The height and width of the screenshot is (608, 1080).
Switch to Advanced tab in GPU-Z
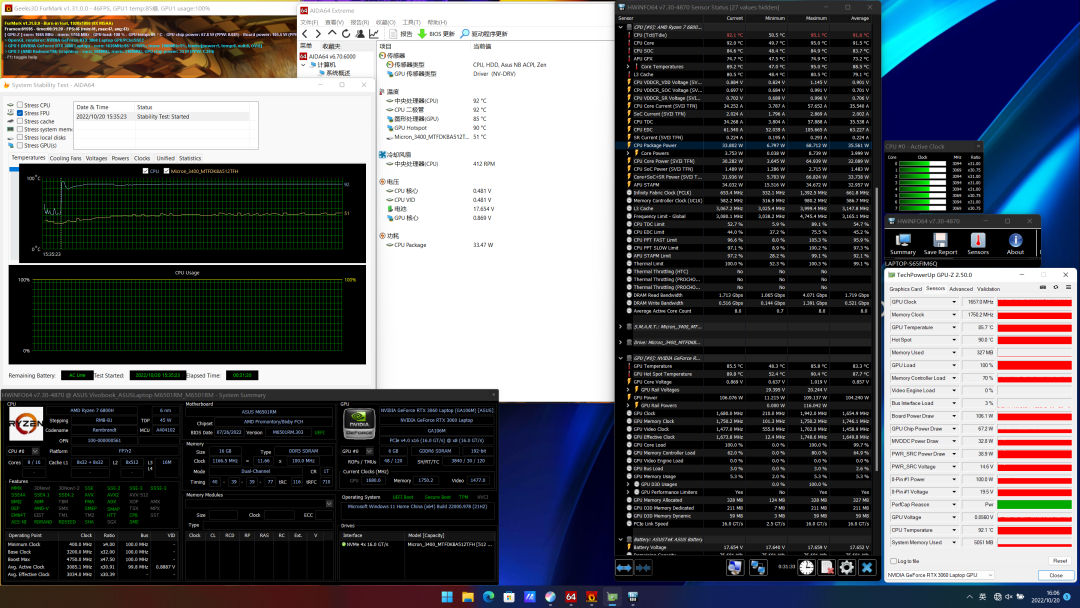click(961, 289)
